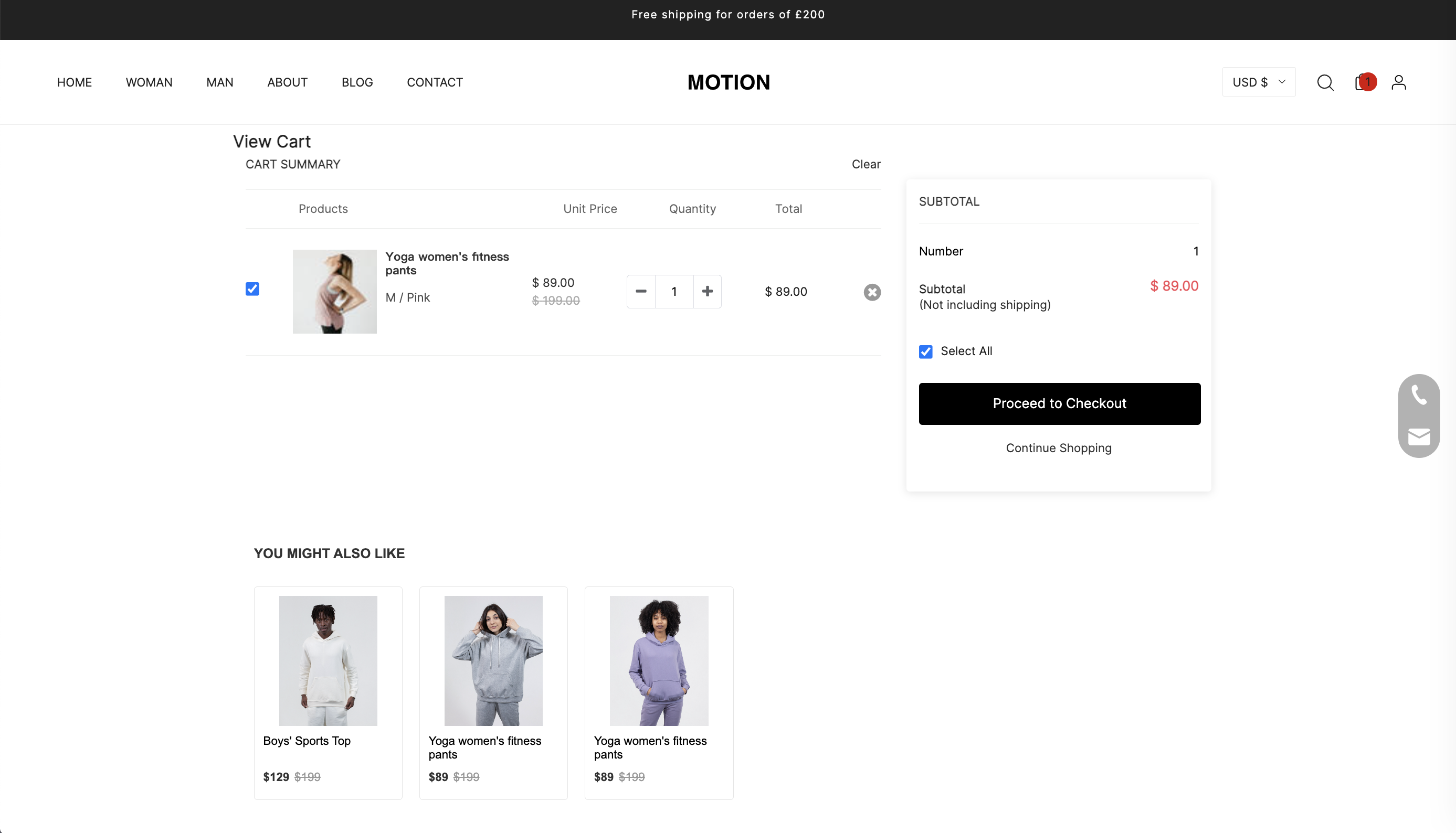
Task: Click the quantity input field
Action: pos(674,291)
